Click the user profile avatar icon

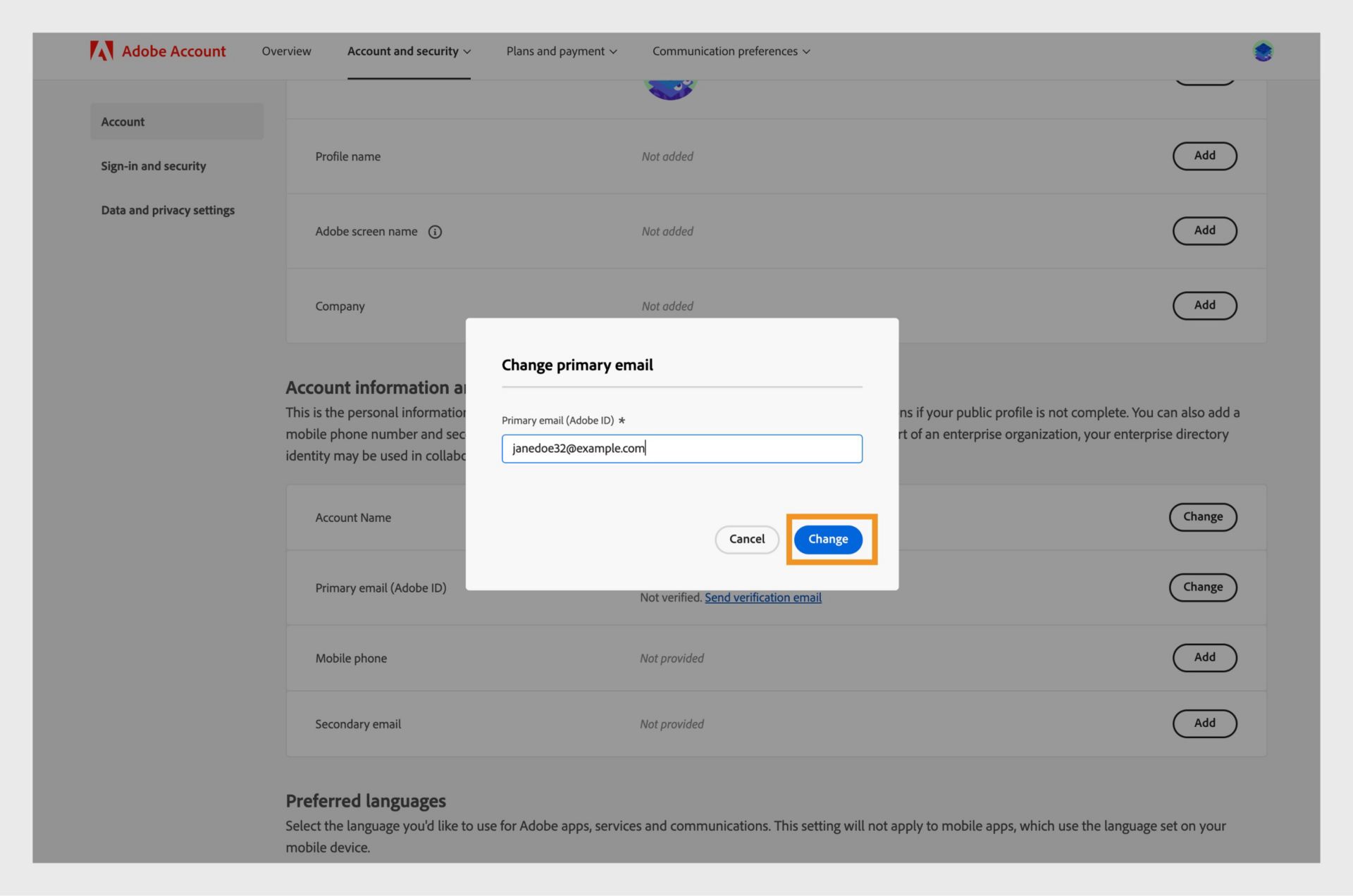tap(1262, 51)
